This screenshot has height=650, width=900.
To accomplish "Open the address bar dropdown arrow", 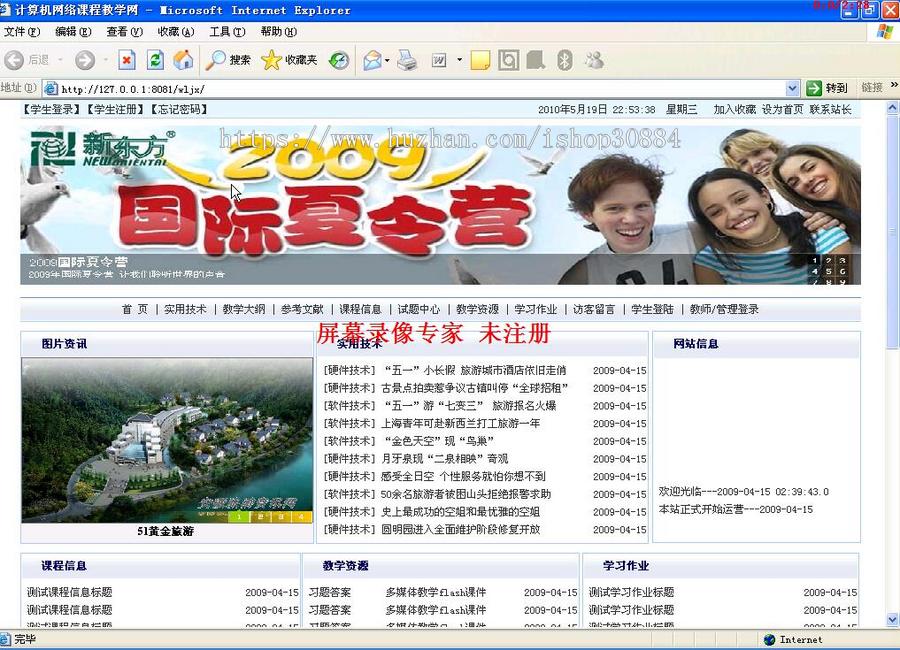I will [x=792, y=88].
